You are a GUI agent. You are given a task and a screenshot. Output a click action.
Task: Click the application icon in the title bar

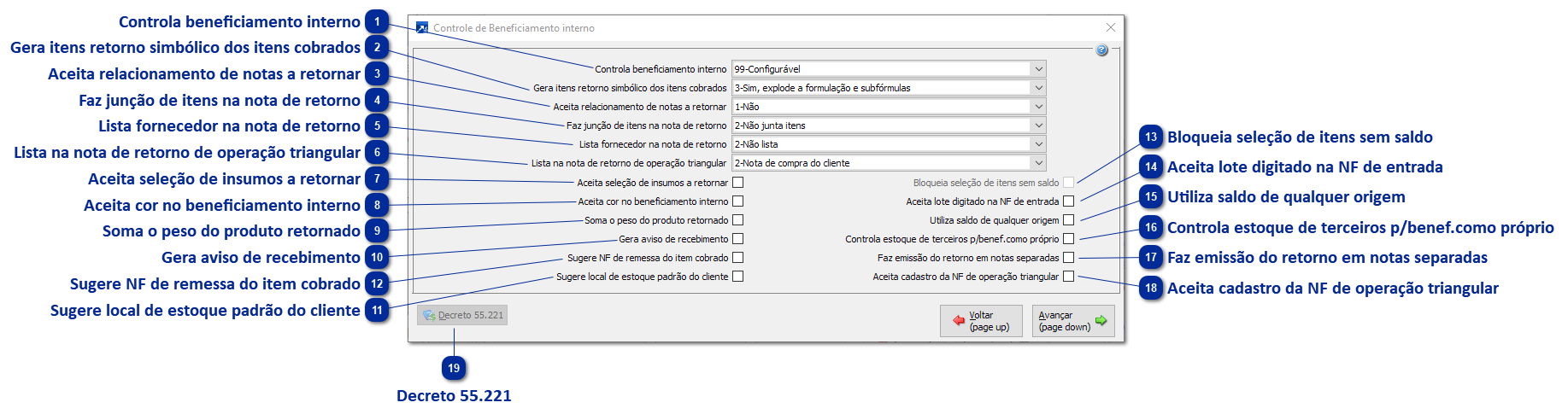[x=421, y=28]
